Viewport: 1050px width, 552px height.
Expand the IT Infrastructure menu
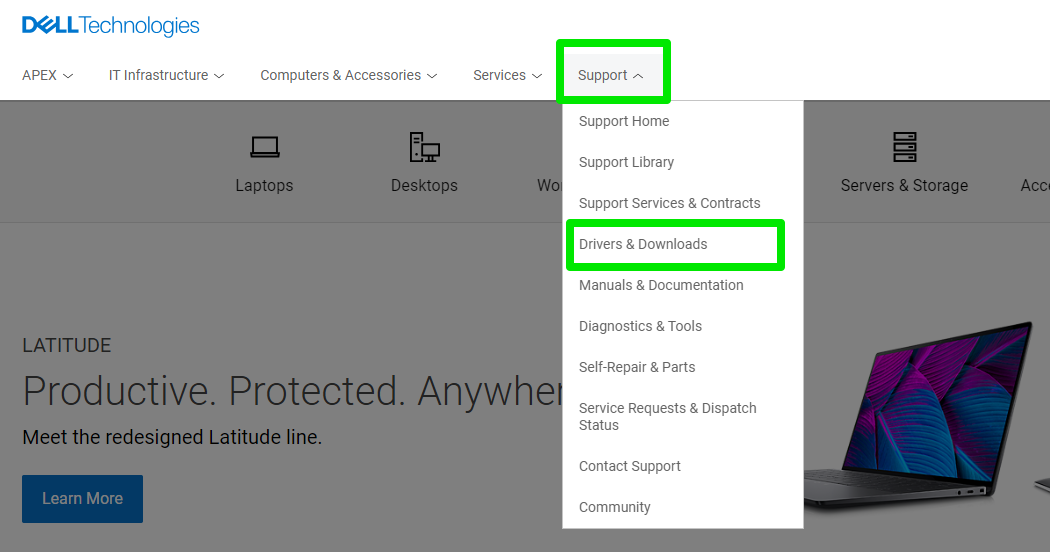click(x=167, y=75)
